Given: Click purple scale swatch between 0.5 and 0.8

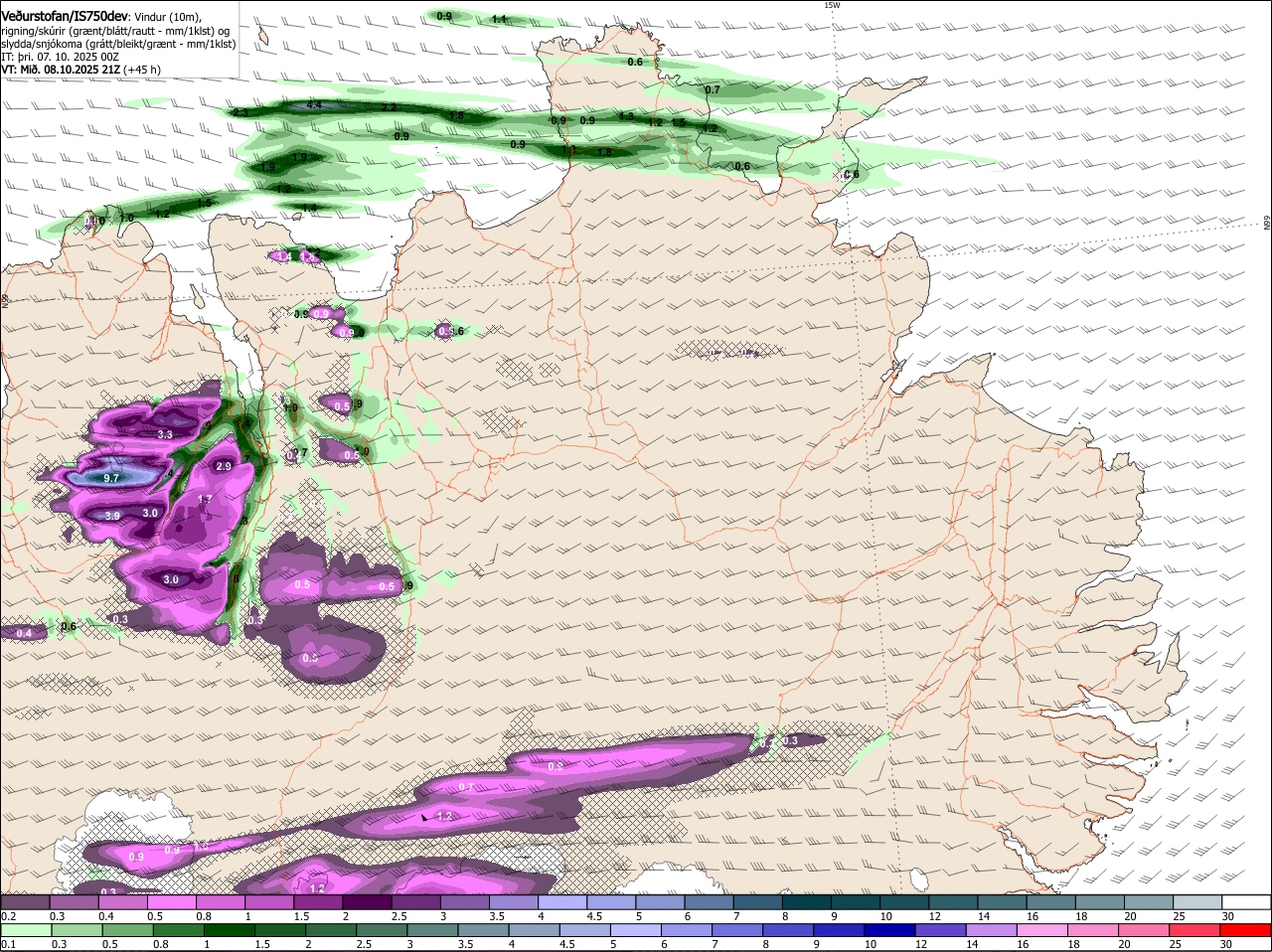Looking at the screenshot, I should 171,901.
